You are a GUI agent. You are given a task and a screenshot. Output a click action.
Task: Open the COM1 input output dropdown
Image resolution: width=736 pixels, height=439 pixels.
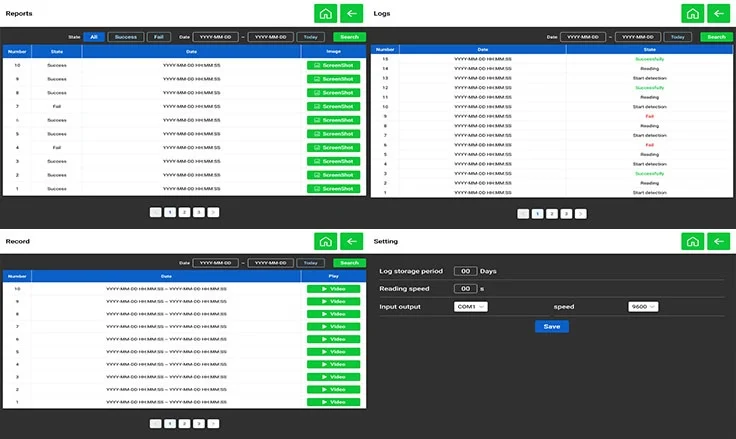[470, 307]
